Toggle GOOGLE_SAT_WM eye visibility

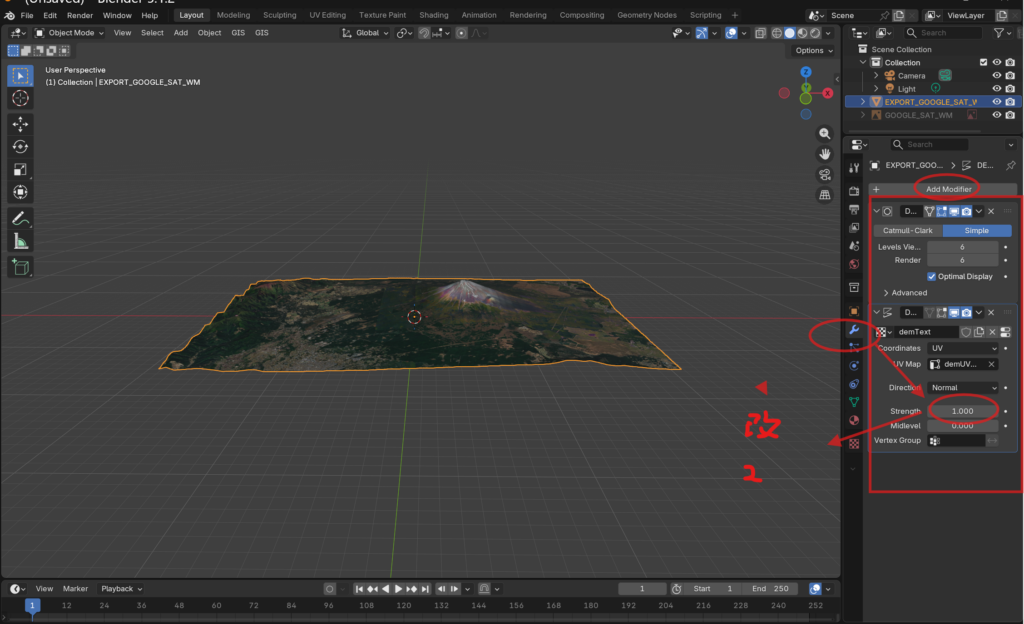(x=997, y=115)
